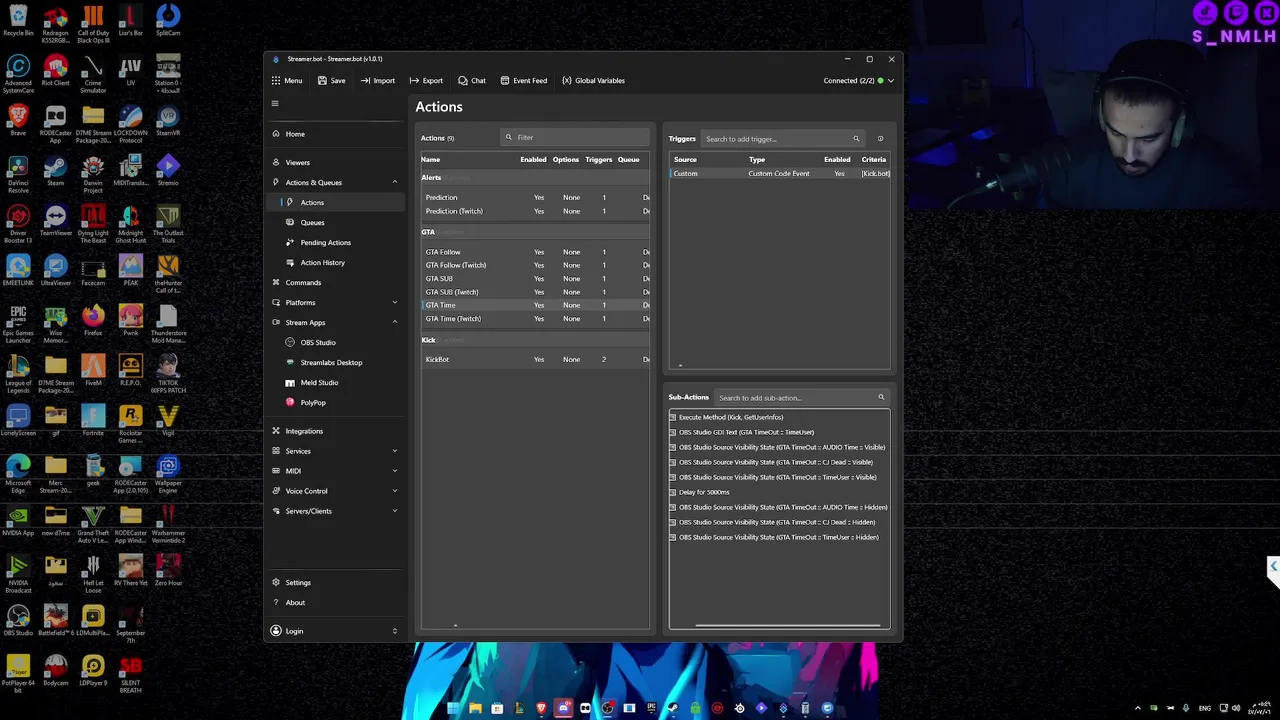Open Chat from the top toolbar
This screenshot has height=720, width=1280.
(472, 81)
